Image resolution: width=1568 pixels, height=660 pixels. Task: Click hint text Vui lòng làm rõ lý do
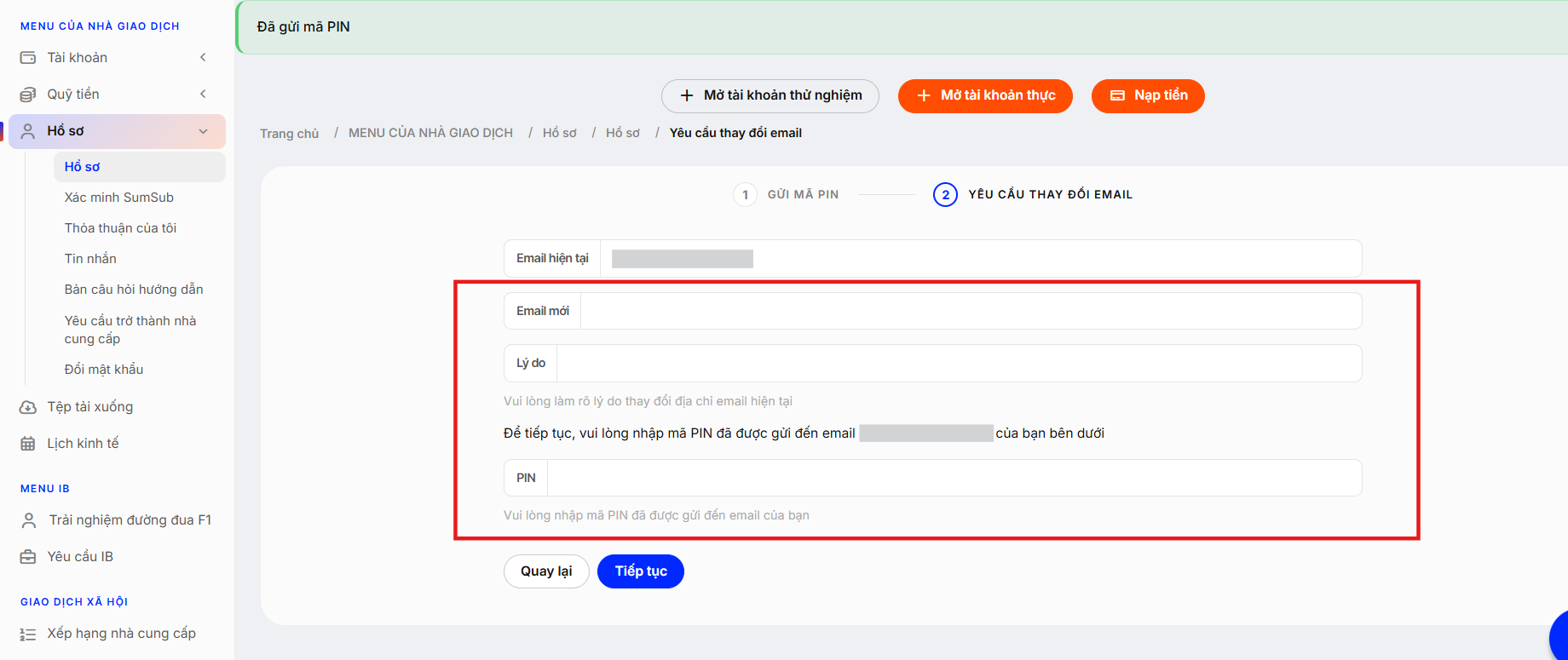pyautogui.click(x=648, y=401)
